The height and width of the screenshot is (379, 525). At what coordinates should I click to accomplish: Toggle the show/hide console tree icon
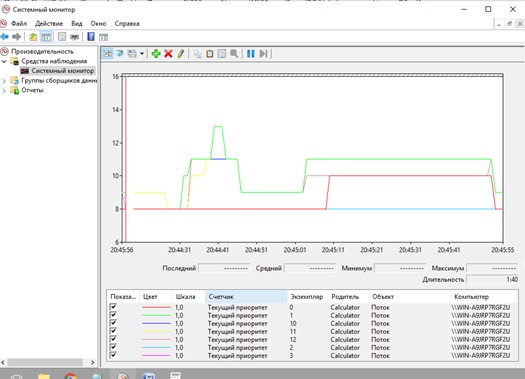tap(46, 37)
